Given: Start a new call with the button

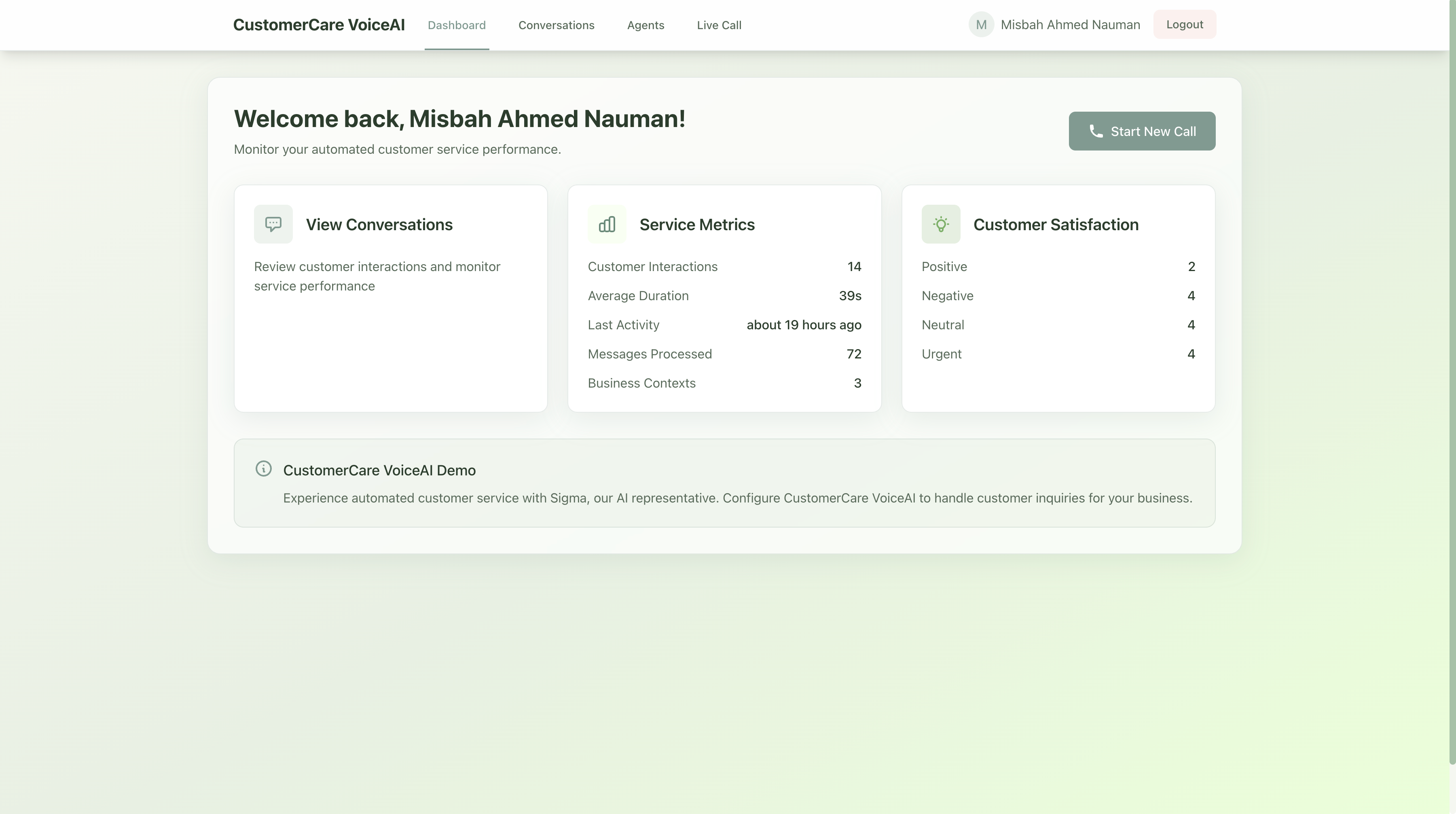Looking at the screenshot, I should [x=1142, y=131].
